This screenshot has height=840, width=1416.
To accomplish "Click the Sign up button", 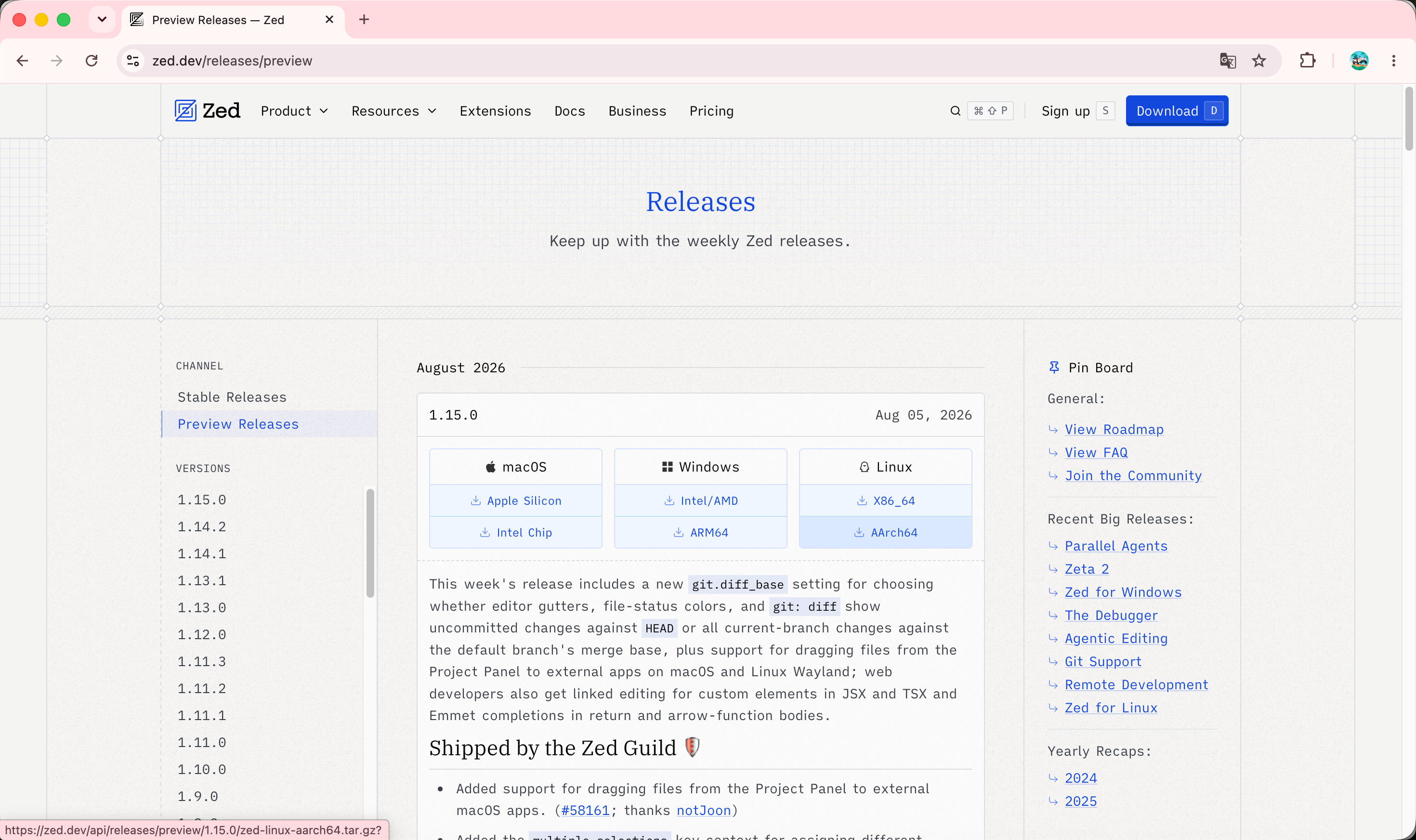I will coord(1078,111).
